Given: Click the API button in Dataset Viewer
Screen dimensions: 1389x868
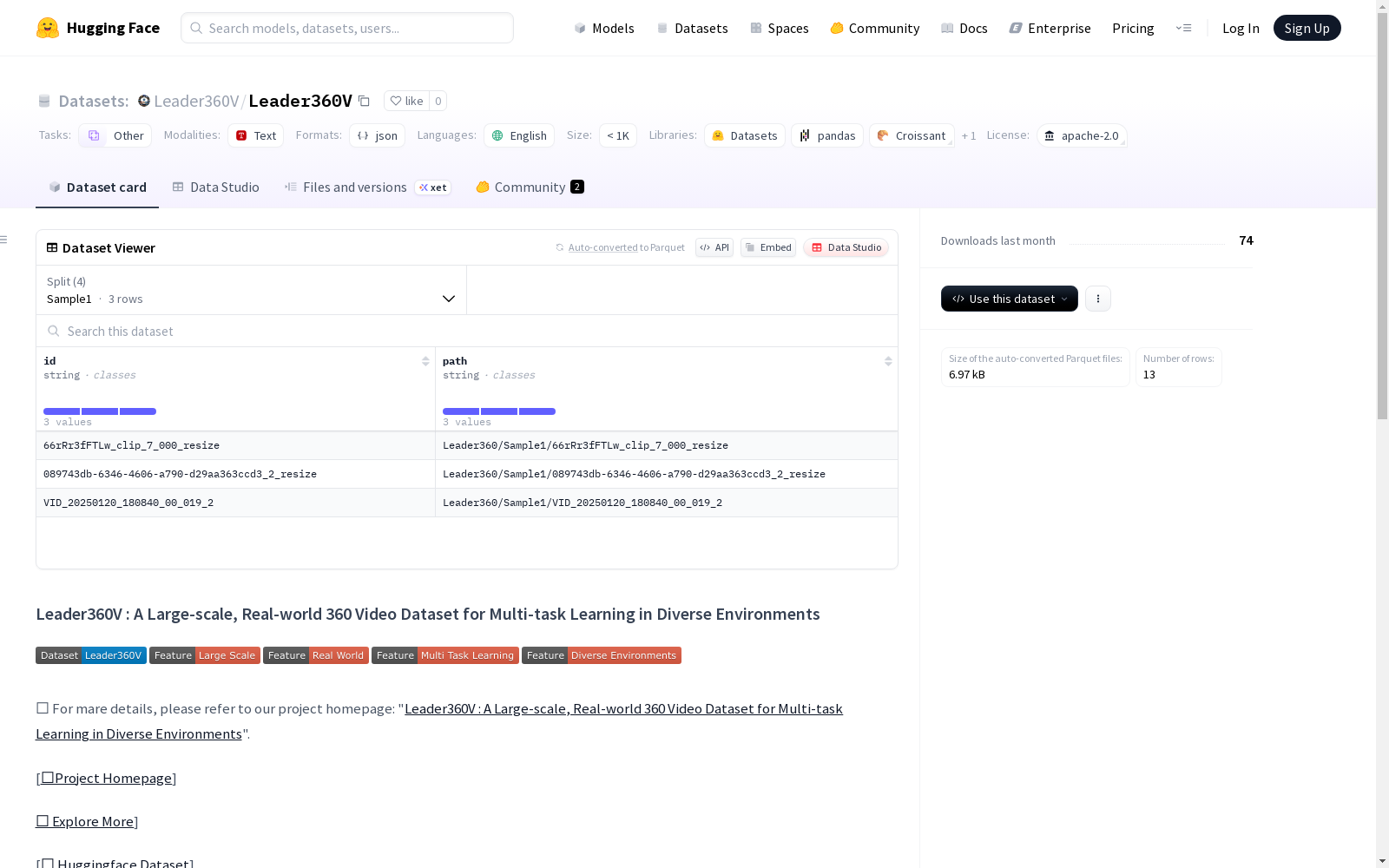Looking at the screenshot, I should pyautogui.click(x=714, y=247).
